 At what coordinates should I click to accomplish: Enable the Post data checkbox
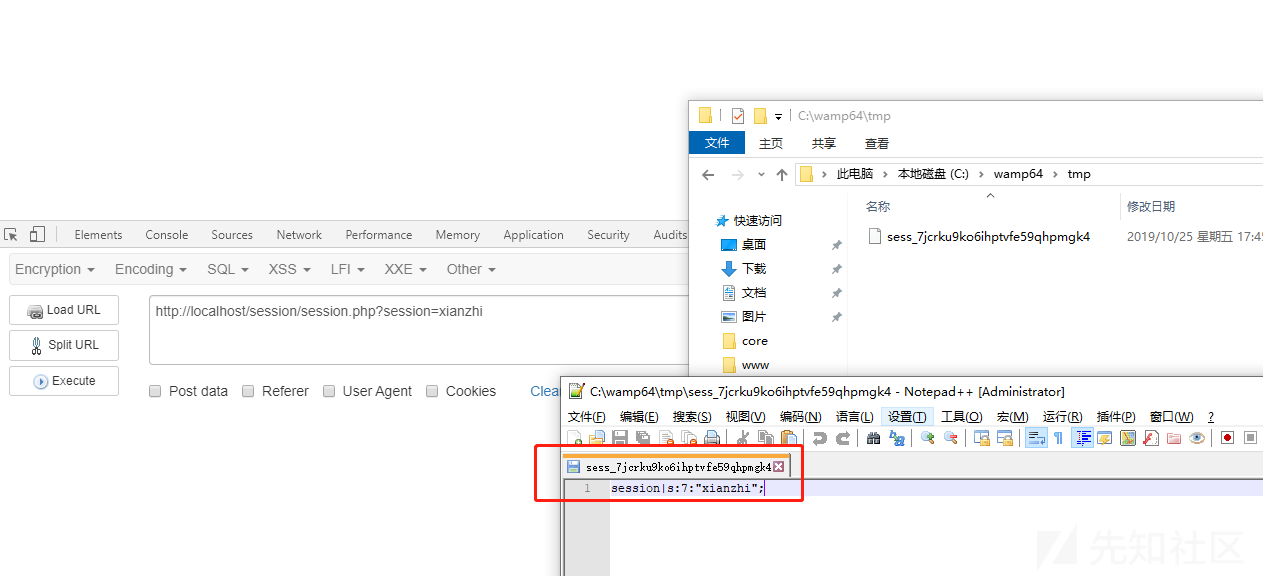(155, 391)
